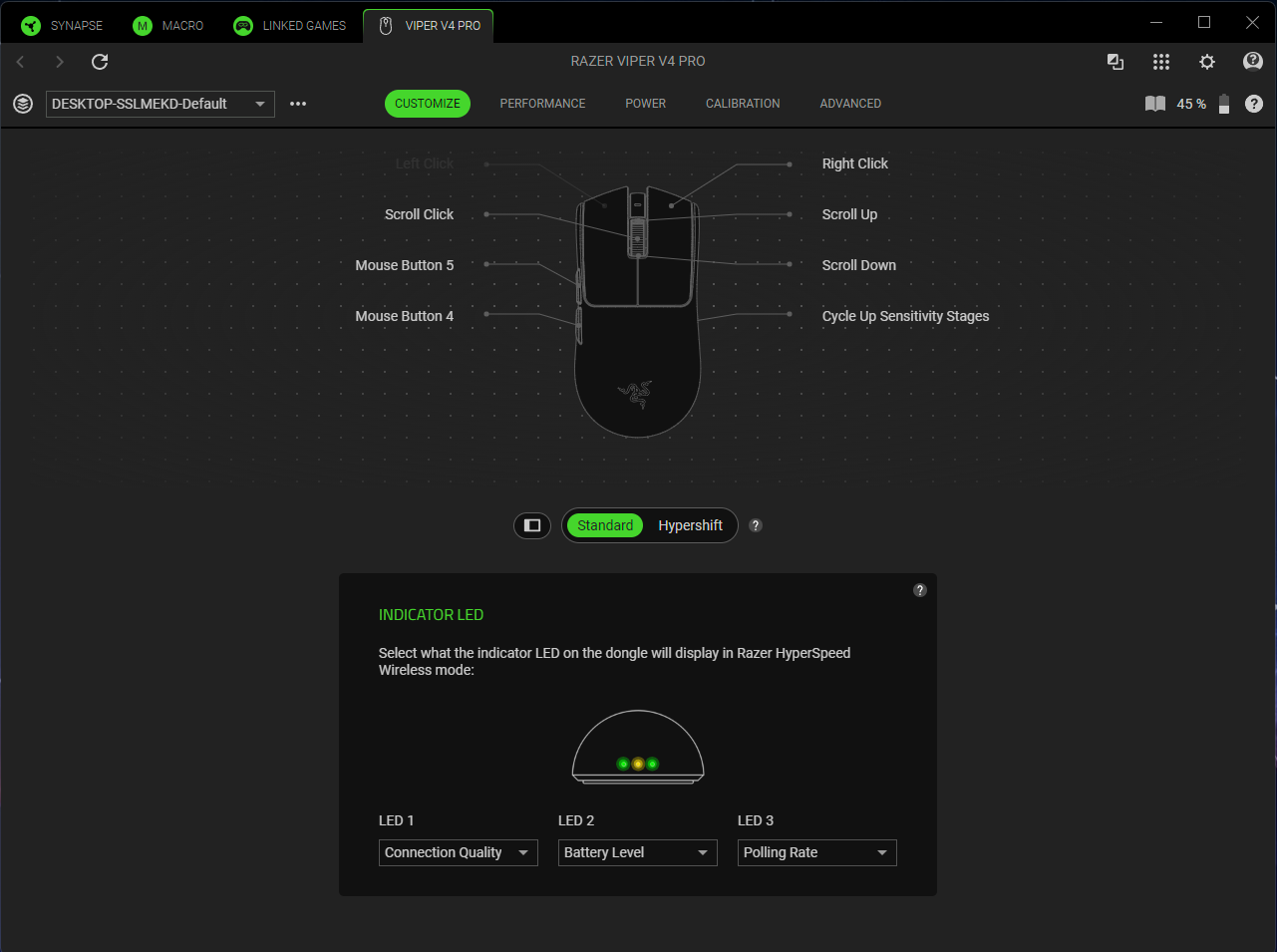
Task: Click the refresh icon
Action: click(100, 62)
